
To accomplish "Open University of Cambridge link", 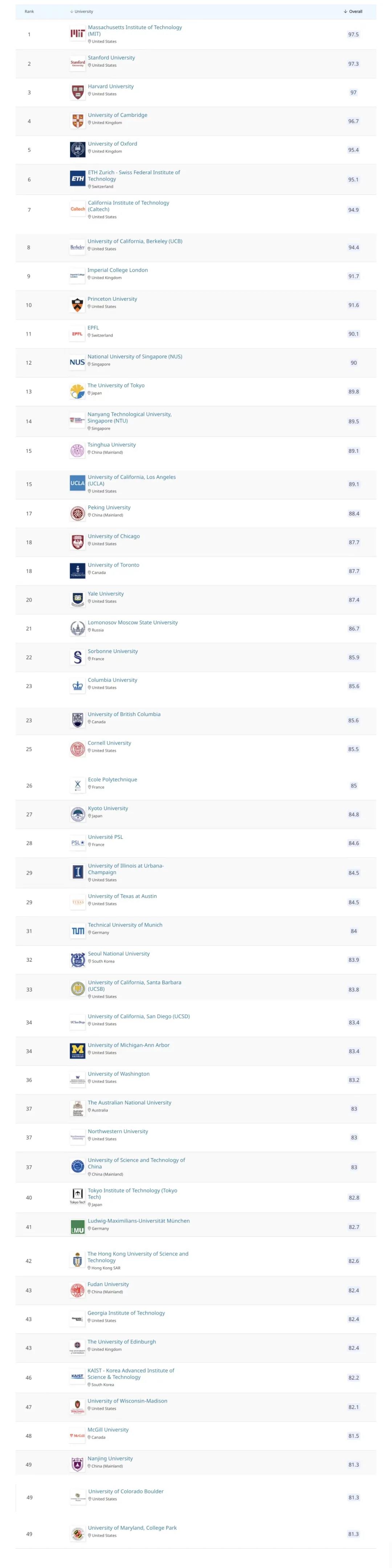I will pyautogui.click(x=118, y=115).
